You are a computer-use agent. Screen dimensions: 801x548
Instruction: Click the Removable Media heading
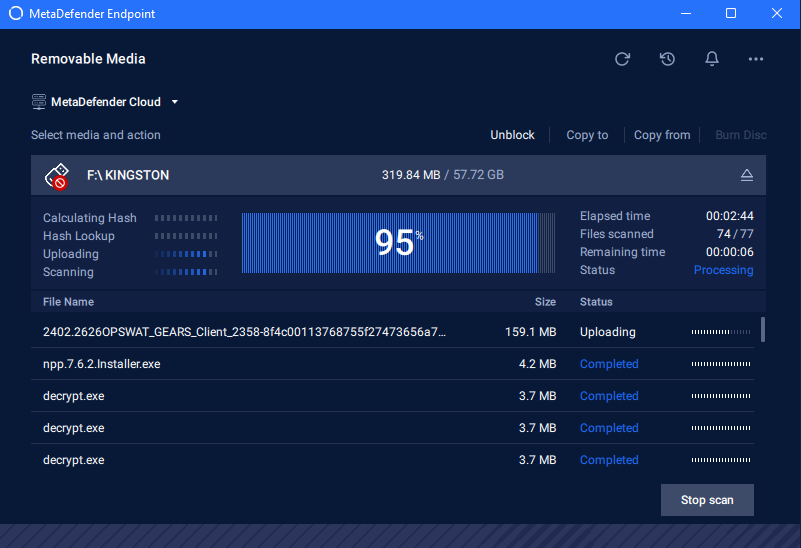coord(88,59)
